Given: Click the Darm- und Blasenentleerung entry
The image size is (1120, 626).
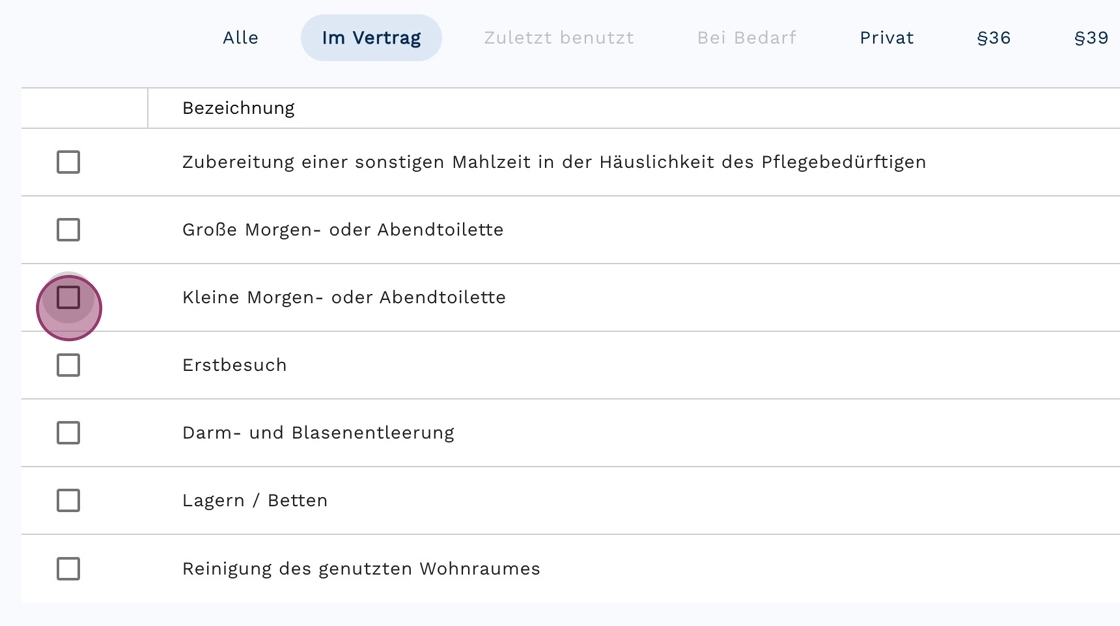Looking at the screenshot, I should 317,433.
